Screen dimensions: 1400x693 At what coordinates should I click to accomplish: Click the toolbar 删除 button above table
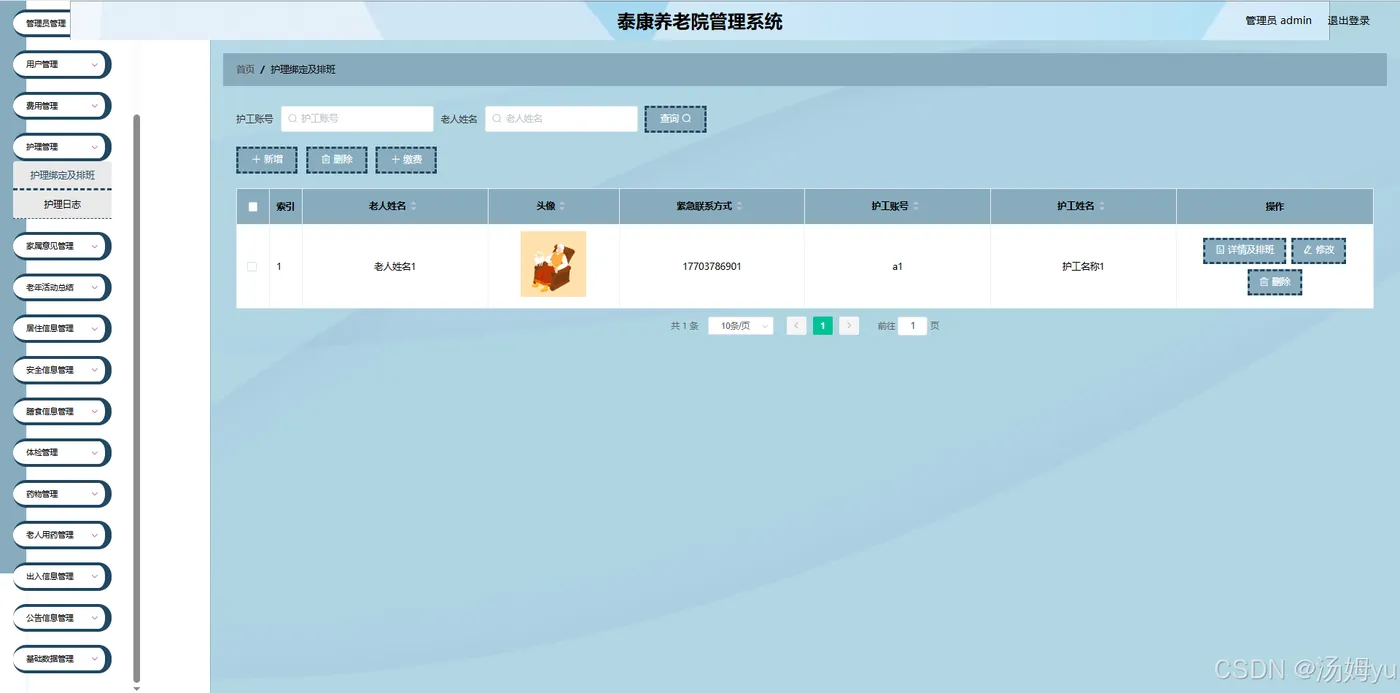click(337, 160)
